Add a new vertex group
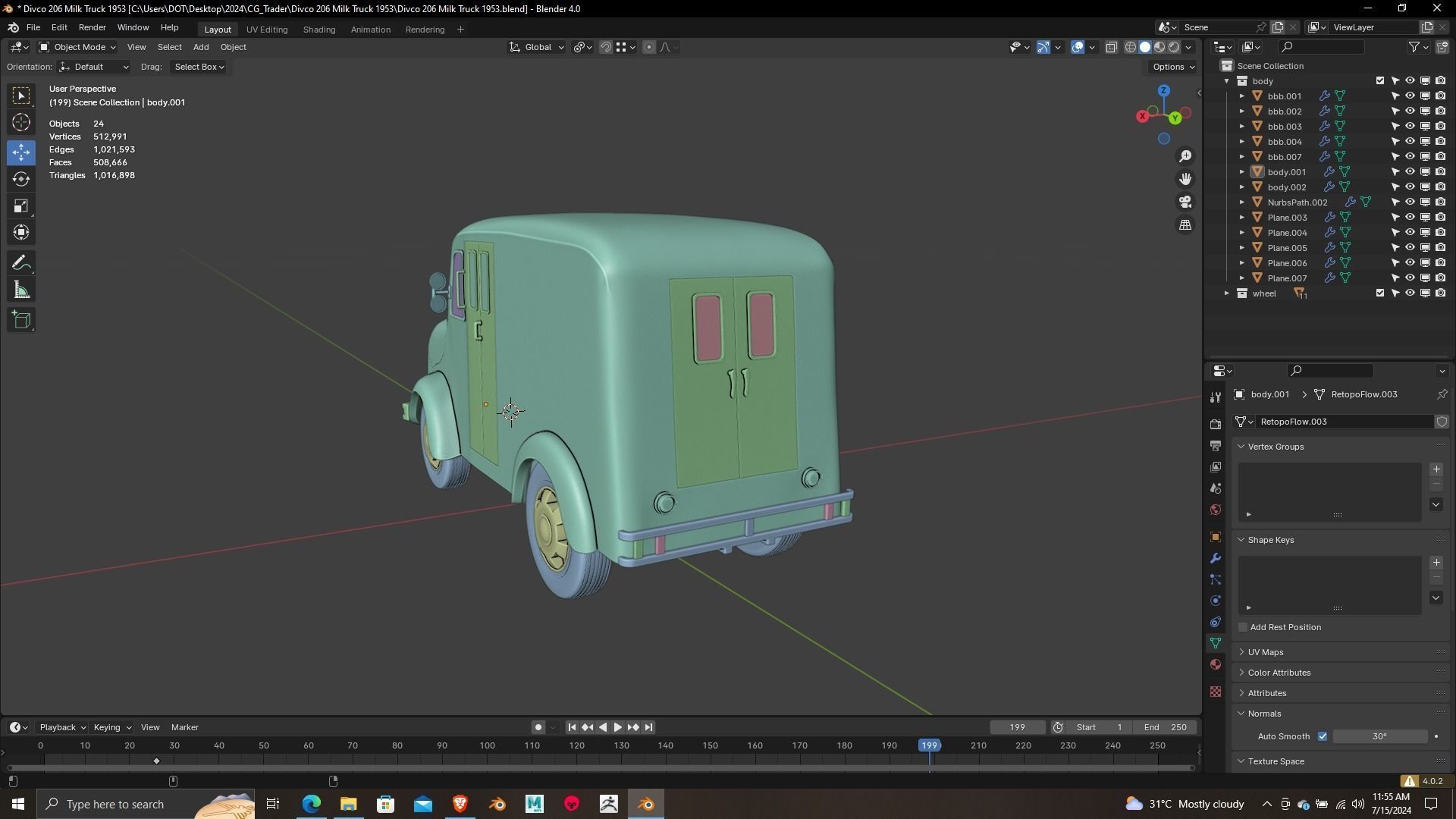The width and height of the screenshot is (1456, 819). [x=1436, y=469]
